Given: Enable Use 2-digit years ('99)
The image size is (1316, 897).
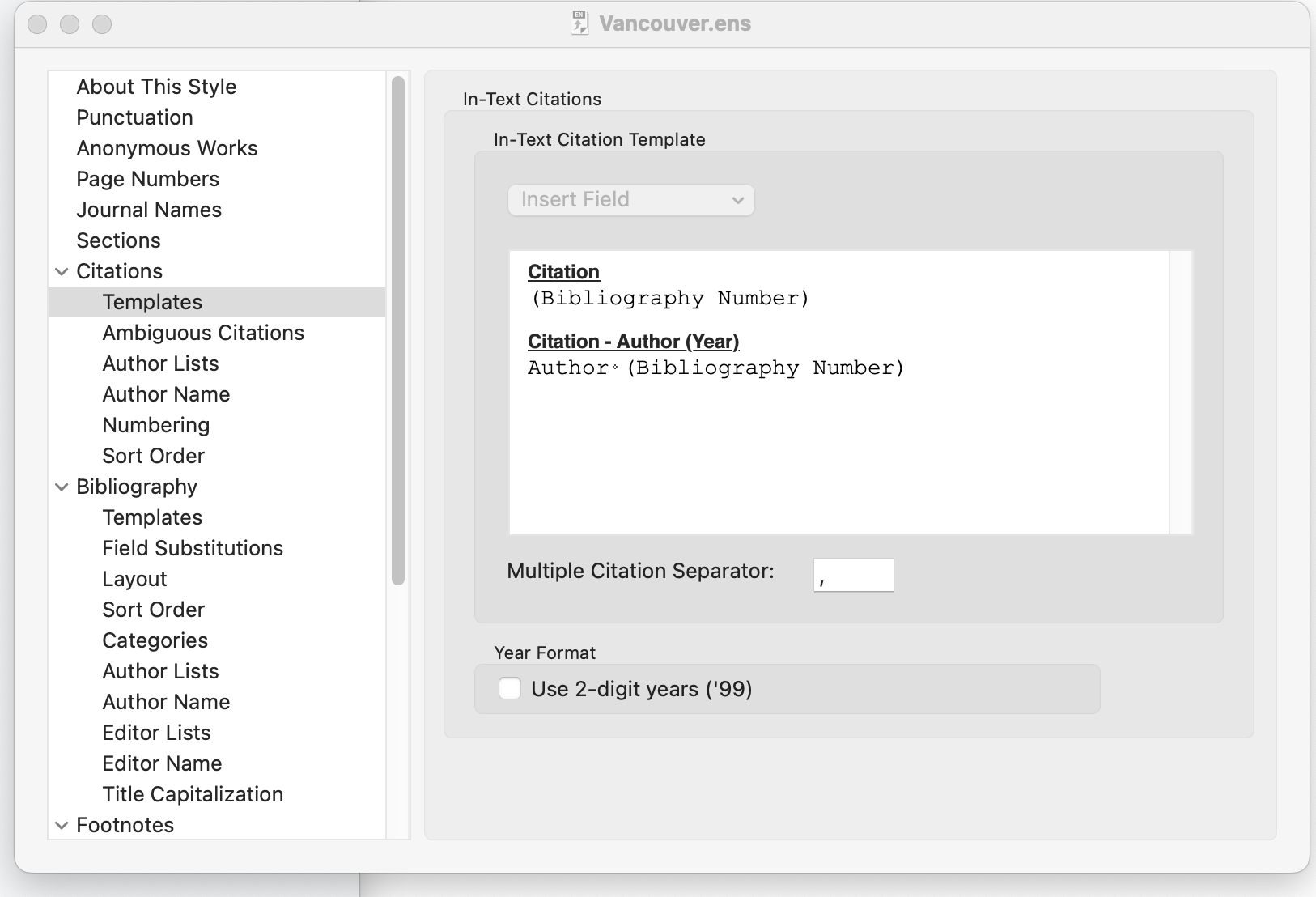Looking at the screenshot, I should pos(510,688).
